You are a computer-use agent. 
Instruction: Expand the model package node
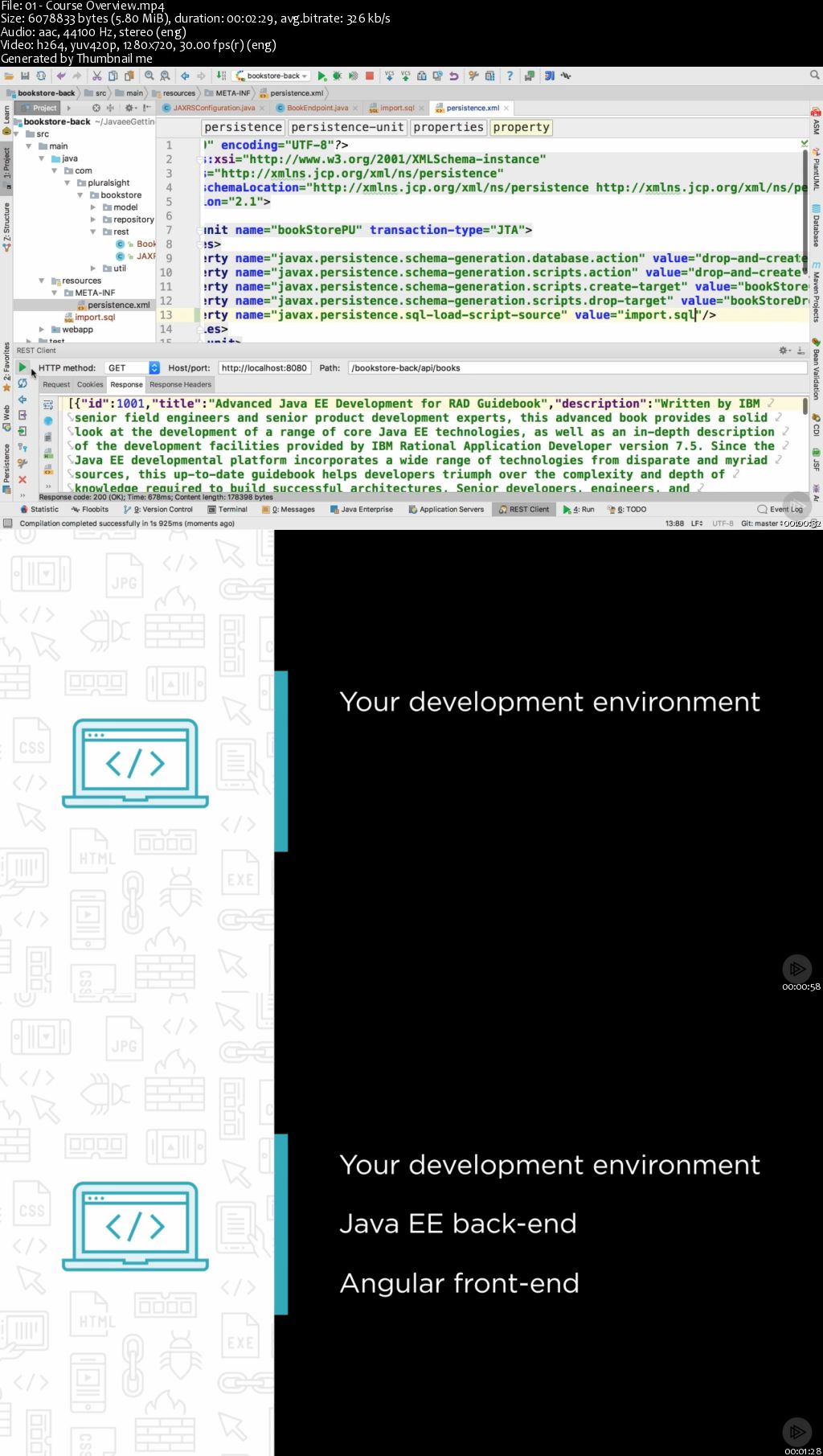click(93, 207)
